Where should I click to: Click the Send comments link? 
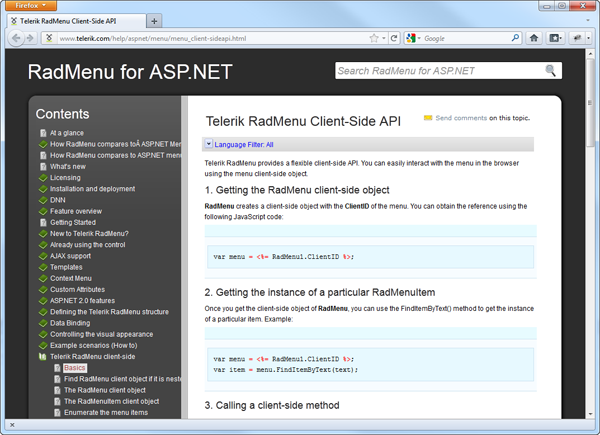pos(461,118)
